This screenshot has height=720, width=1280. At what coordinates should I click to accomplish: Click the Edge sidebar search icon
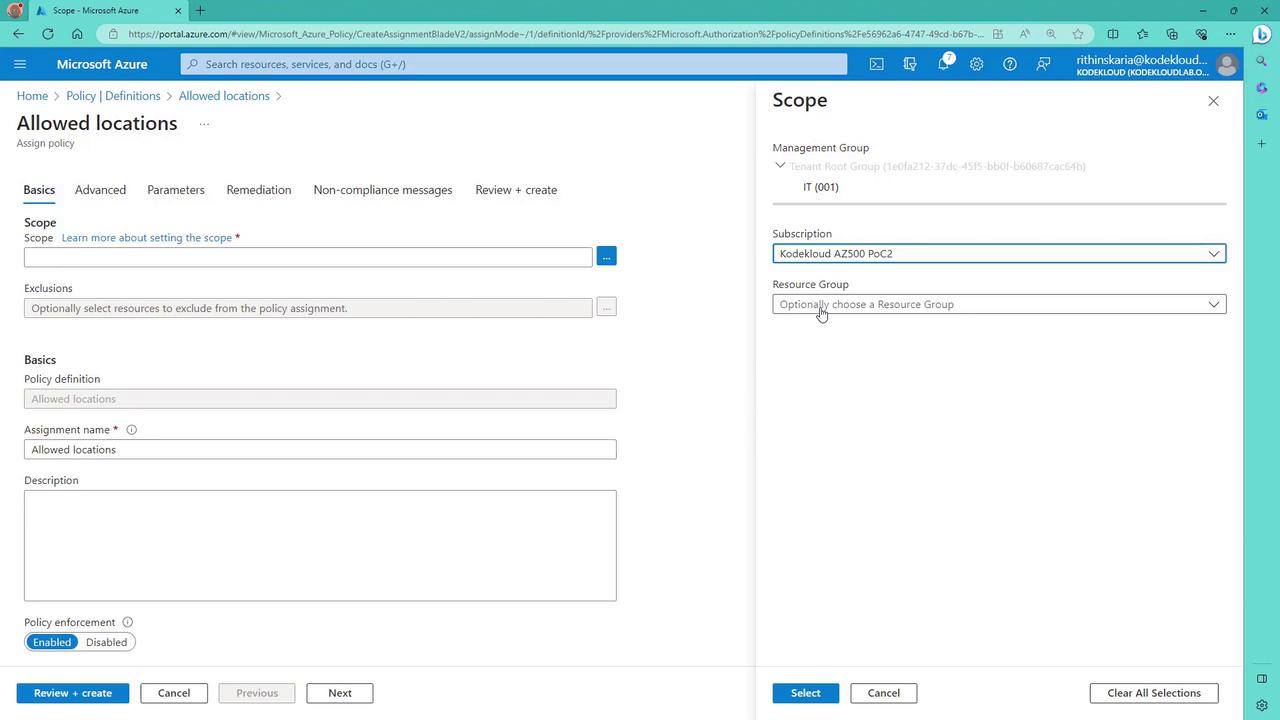point(1262,62)
